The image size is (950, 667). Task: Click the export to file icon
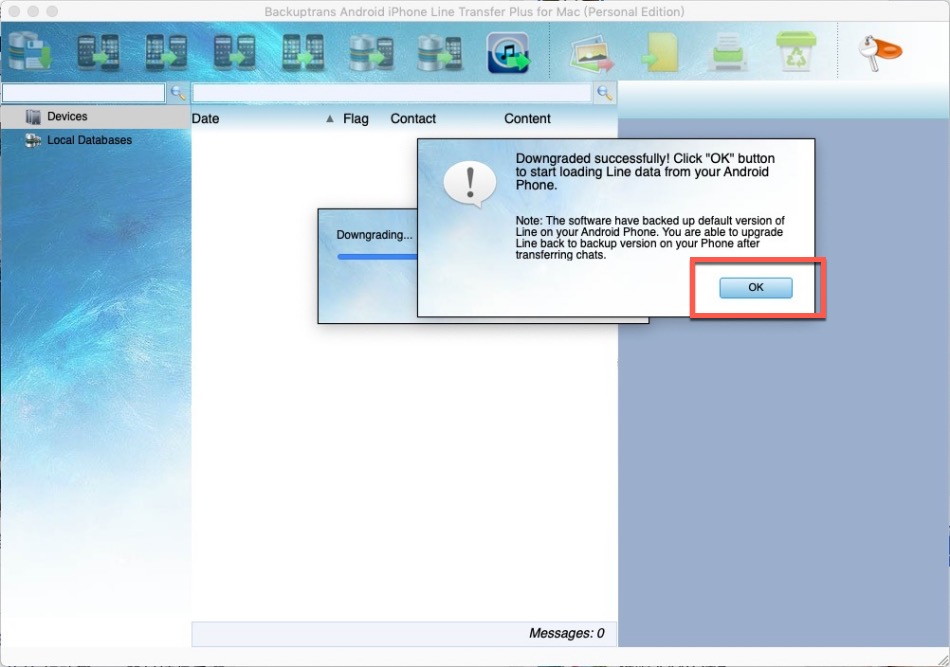tap(660, 53)
